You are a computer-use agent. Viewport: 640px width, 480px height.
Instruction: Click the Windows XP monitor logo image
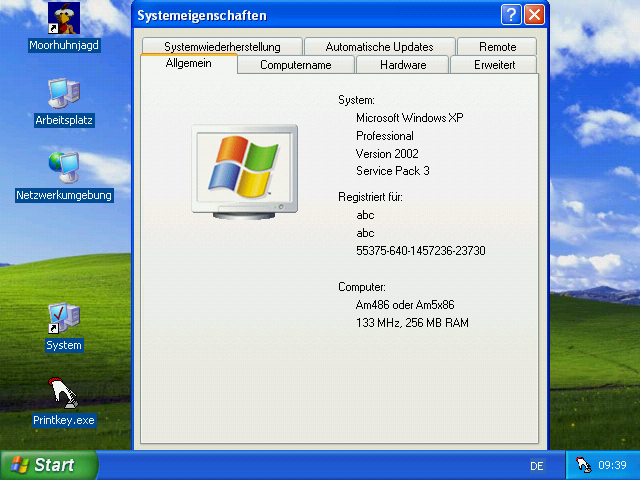click(244, 171)
